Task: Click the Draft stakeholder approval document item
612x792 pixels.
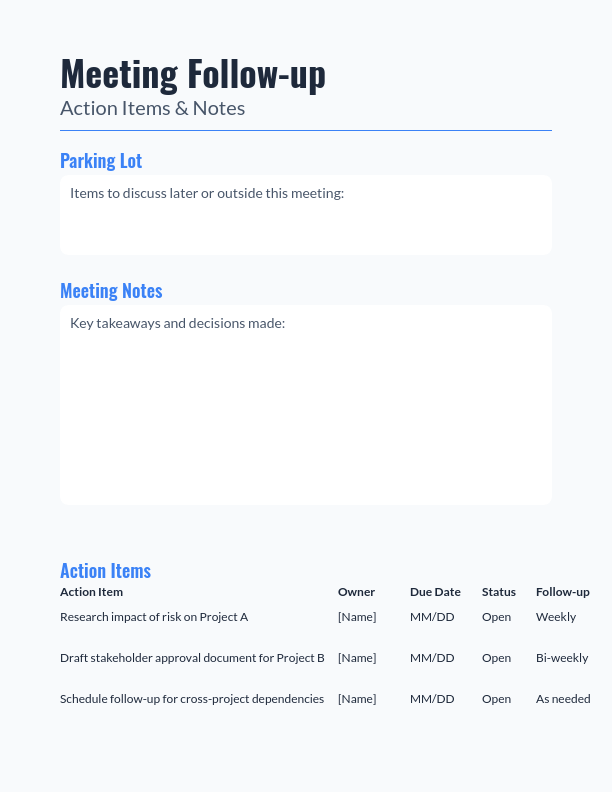Action: tap(192, 658)
